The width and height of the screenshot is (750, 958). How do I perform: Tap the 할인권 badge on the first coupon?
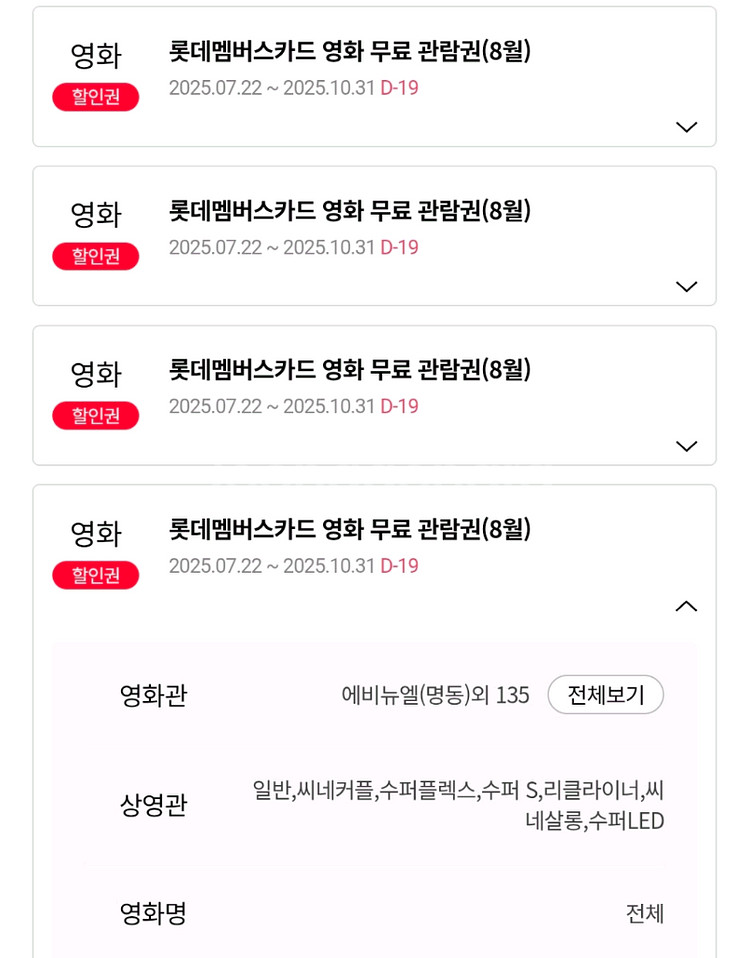[x=96, y=97]
